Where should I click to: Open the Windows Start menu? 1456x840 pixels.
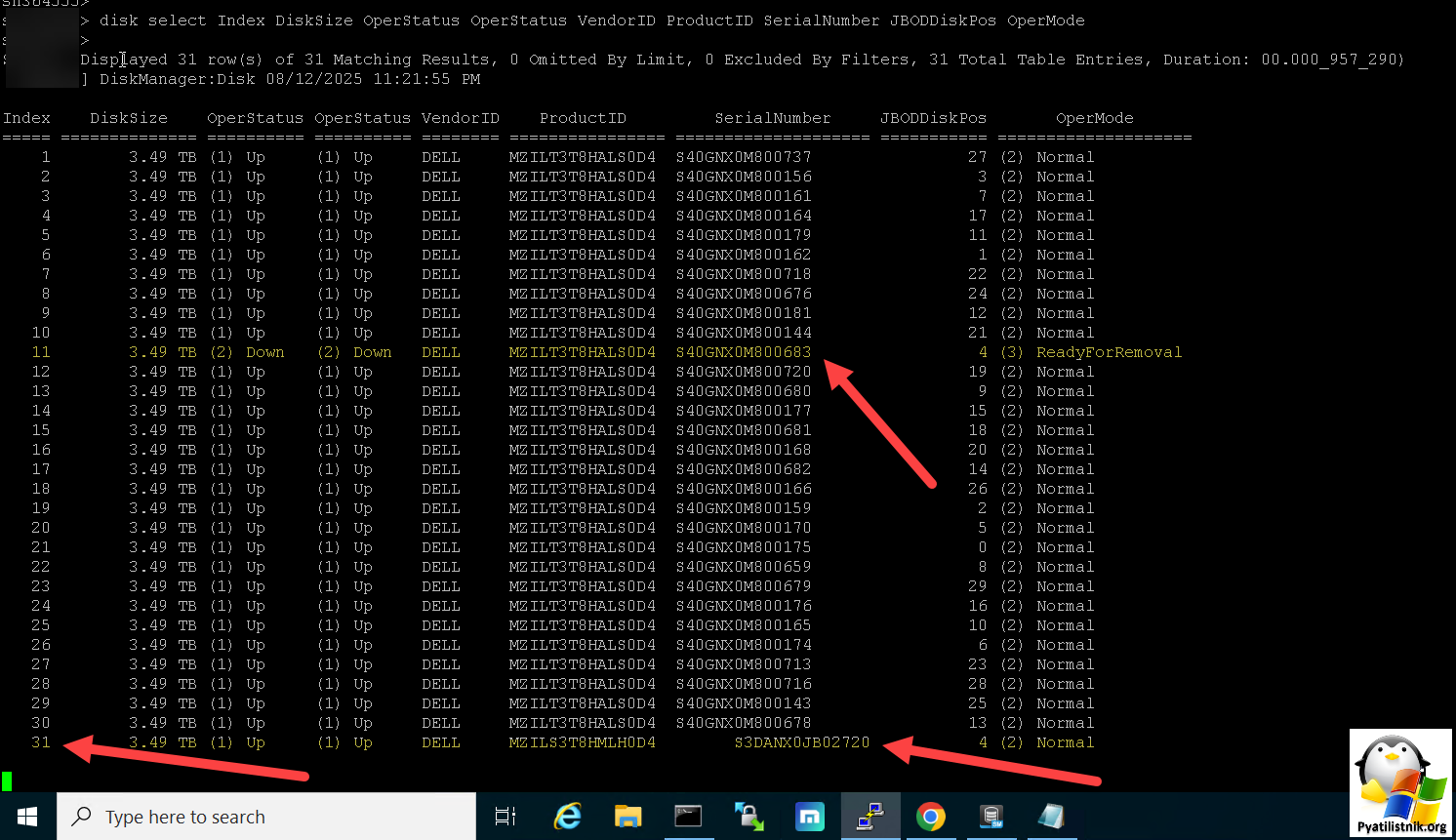(27, 817)
